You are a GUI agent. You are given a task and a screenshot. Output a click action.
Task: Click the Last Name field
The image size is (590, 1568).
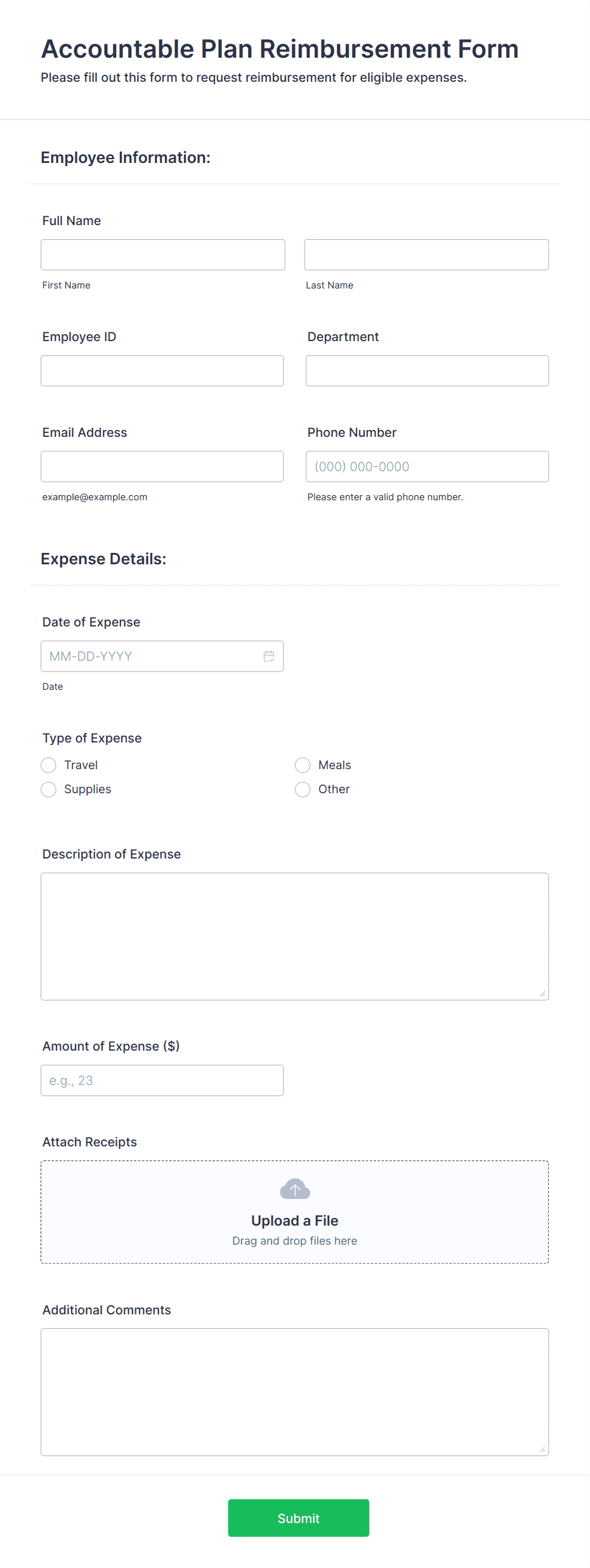(x=426, y=254)
